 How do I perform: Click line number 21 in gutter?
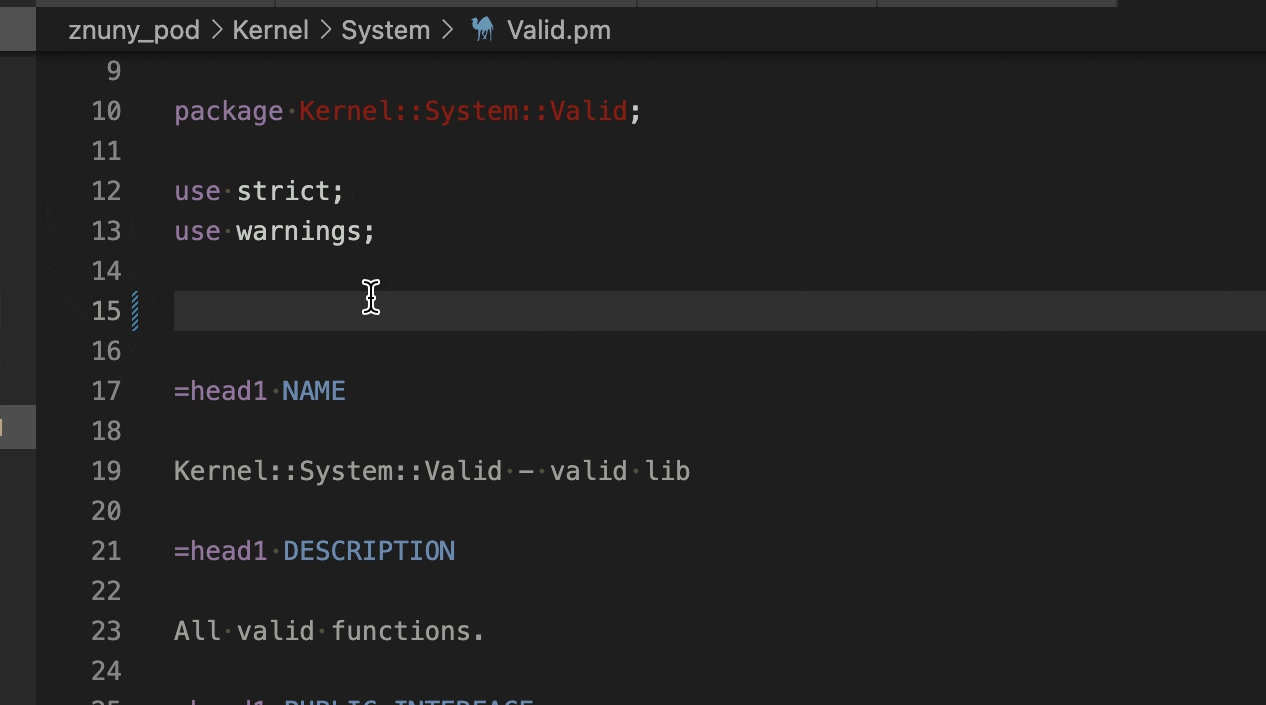tap(106, 551)
